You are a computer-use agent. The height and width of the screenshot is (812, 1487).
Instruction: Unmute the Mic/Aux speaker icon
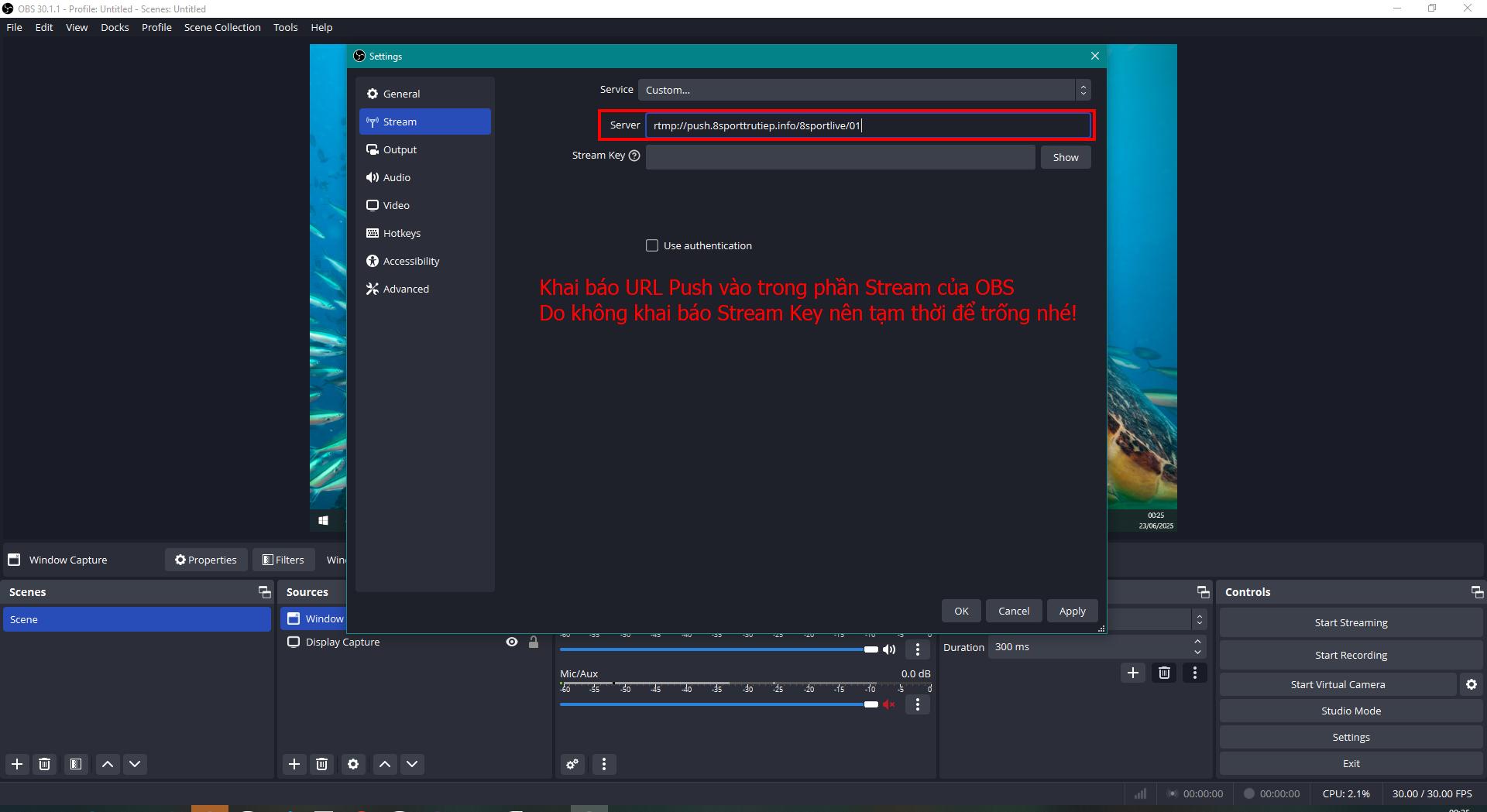(889, 704)
